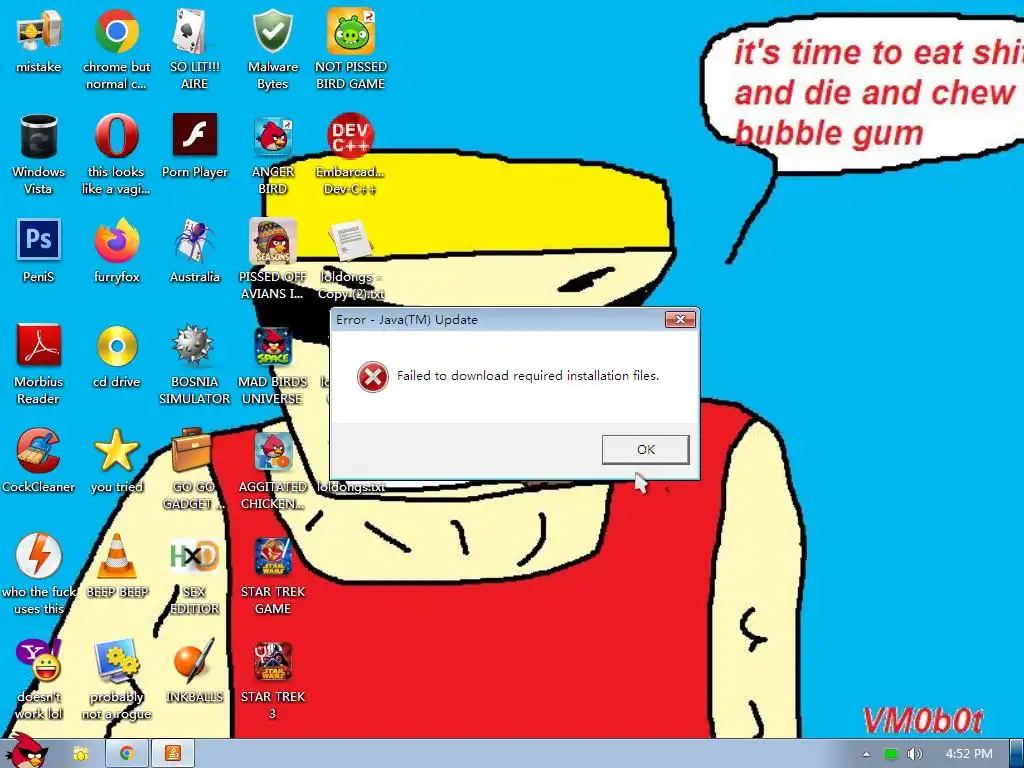
Task: Open the 'STAR TREK 3' game icon
Action: [272, 679]
